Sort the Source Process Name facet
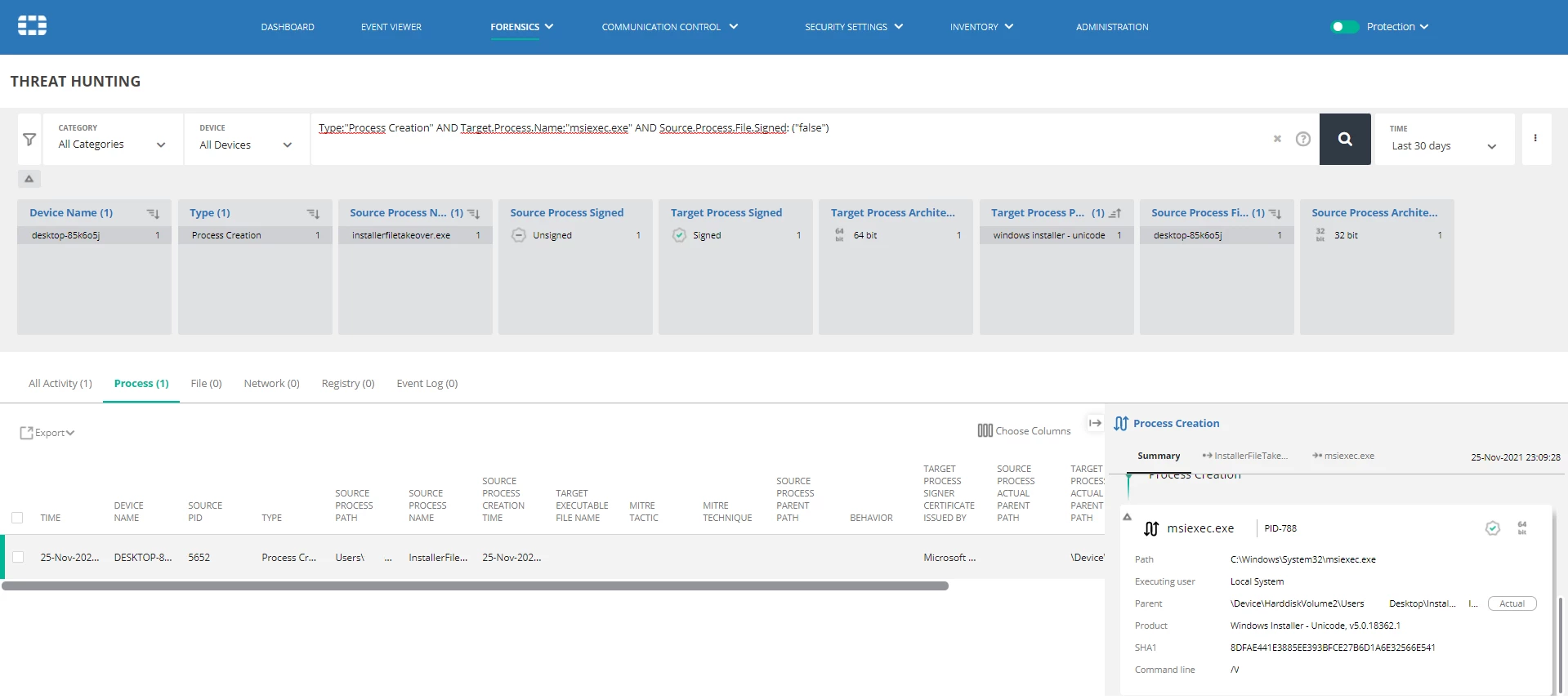This screenshot has height=699, width=1568. pyautogui.click(x=473, y=213)
